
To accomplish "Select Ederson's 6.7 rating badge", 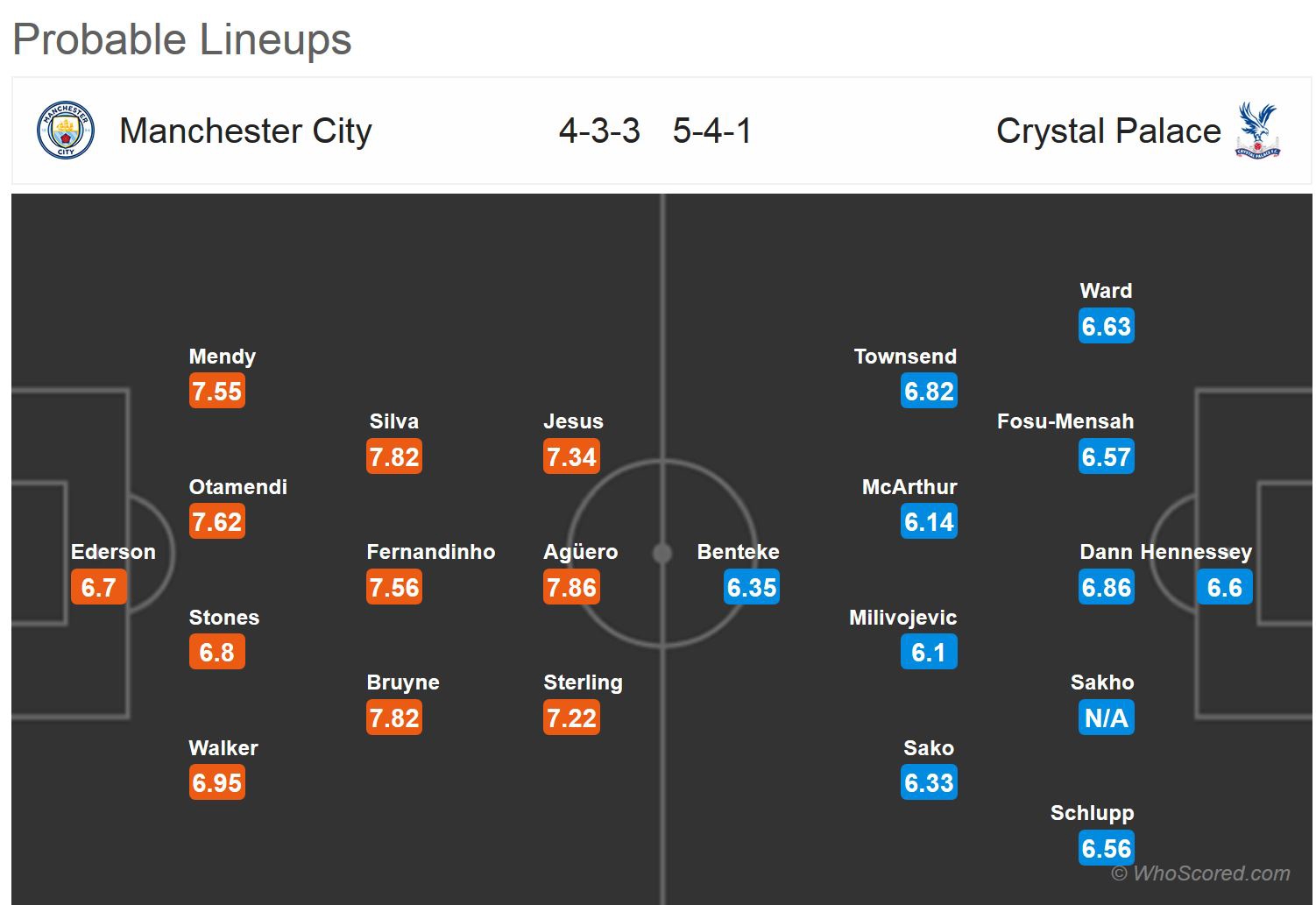I will click(x=98, y=588).
